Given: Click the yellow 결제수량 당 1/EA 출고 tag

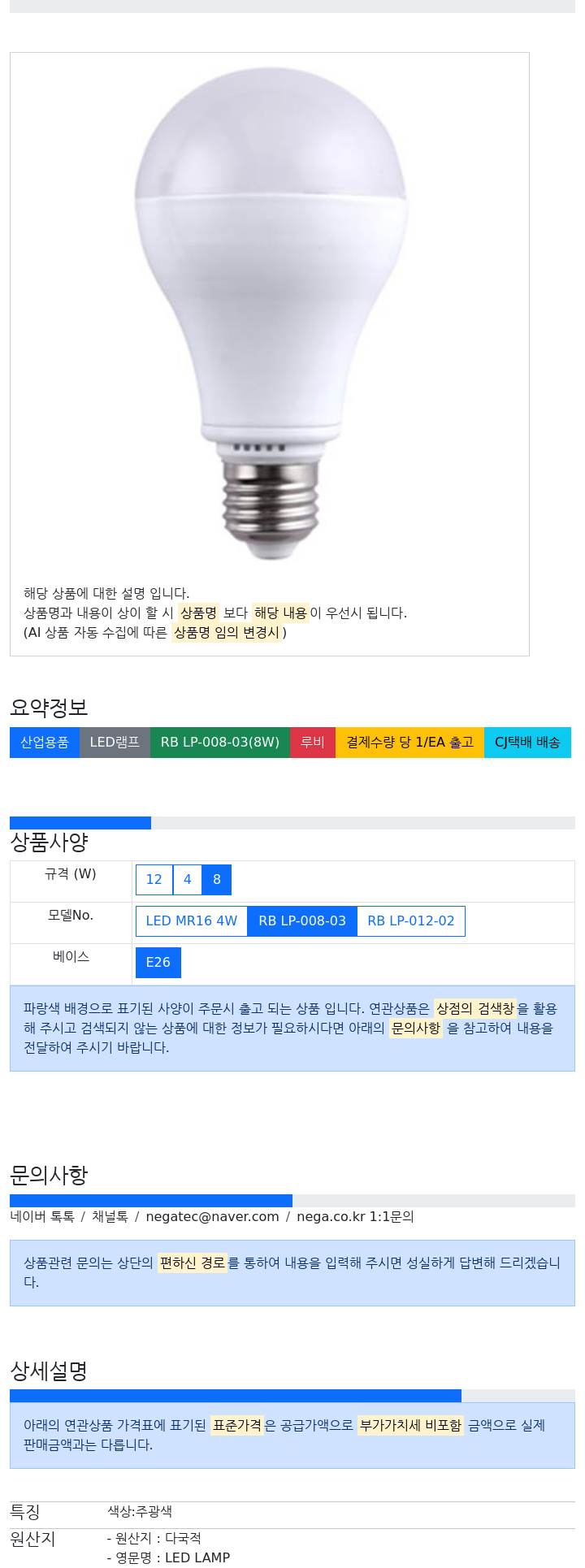Looking at the screenshot, I should tap(409, 743).
